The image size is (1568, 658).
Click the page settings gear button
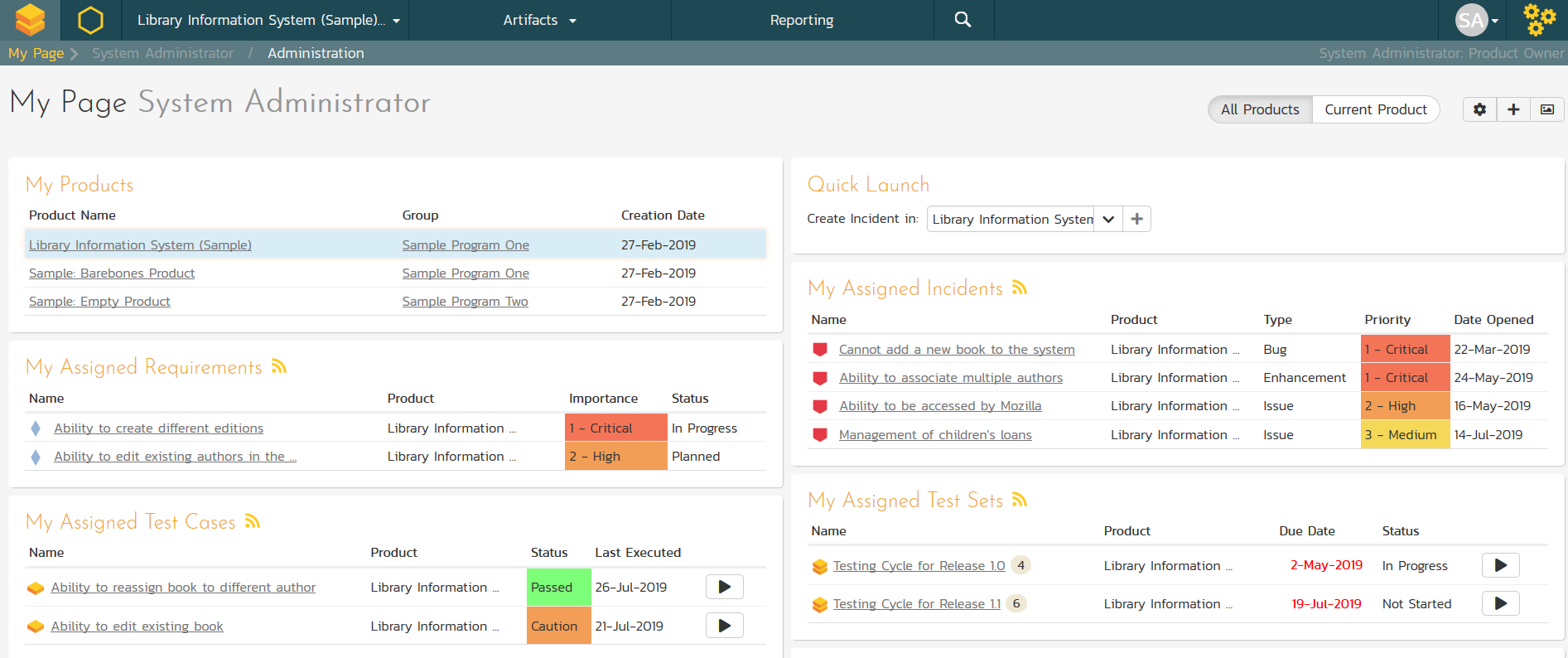pyautogui.click(x=1479, y=109)
